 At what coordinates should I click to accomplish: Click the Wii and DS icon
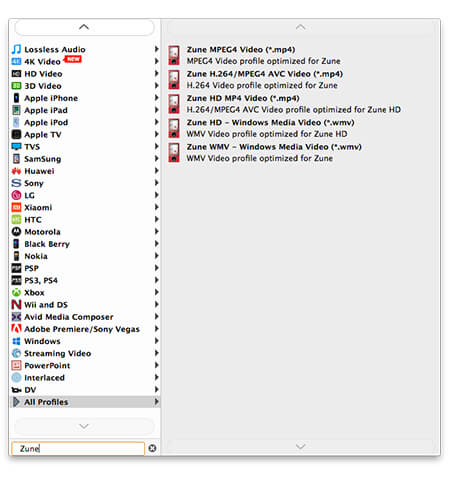(16, 305)
